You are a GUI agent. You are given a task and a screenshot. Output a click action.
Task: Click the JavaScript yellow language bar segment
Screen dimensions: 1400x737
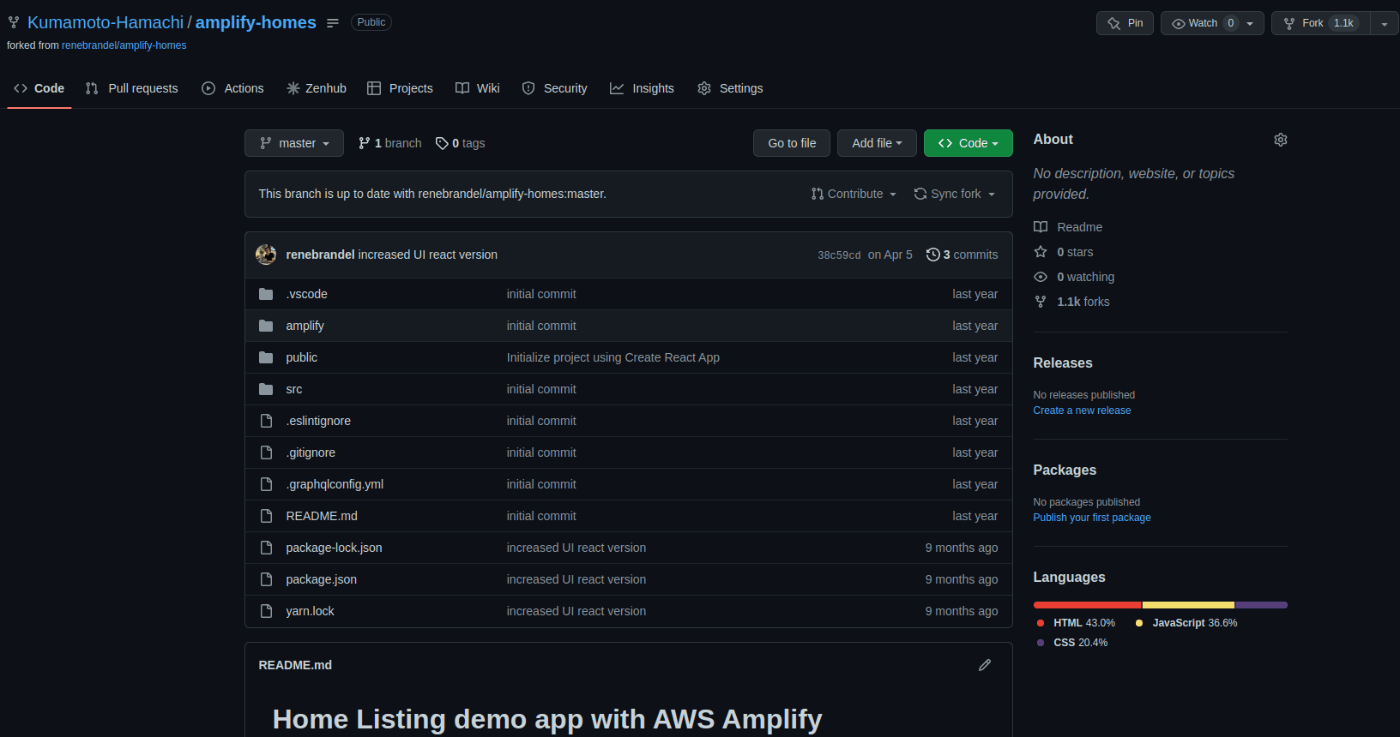tap(1188, 605)
